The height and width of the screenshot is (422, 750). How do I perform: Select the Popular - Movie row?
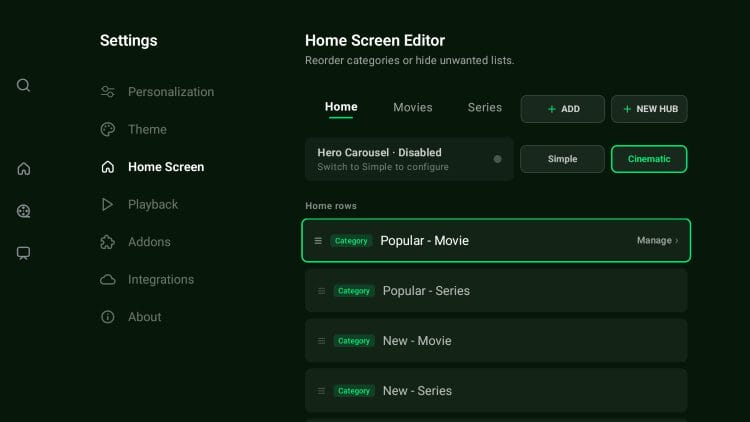coord(496,241)
